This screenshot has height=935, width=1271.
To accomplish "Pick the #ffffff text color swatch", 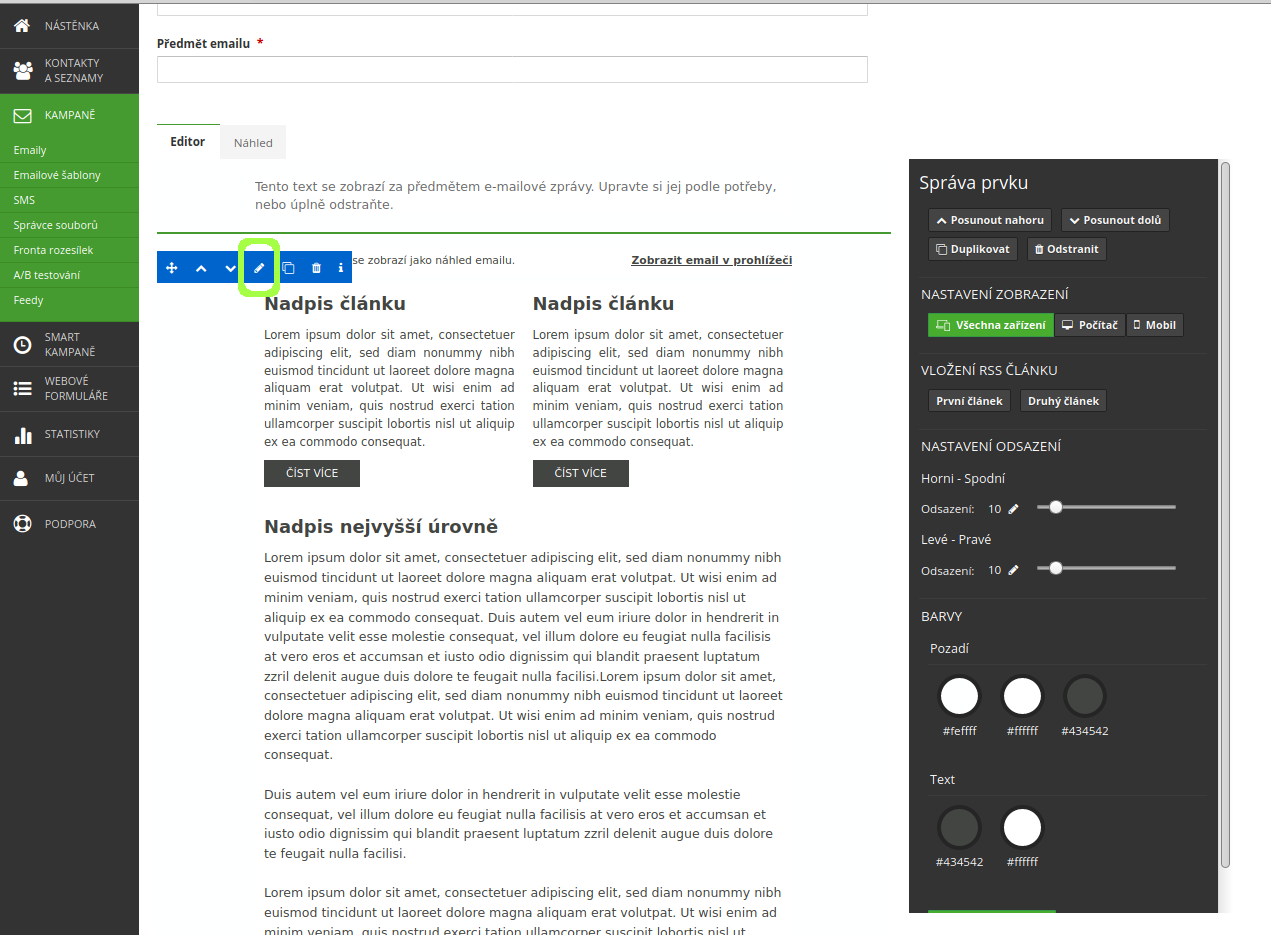I will 1022,828.
